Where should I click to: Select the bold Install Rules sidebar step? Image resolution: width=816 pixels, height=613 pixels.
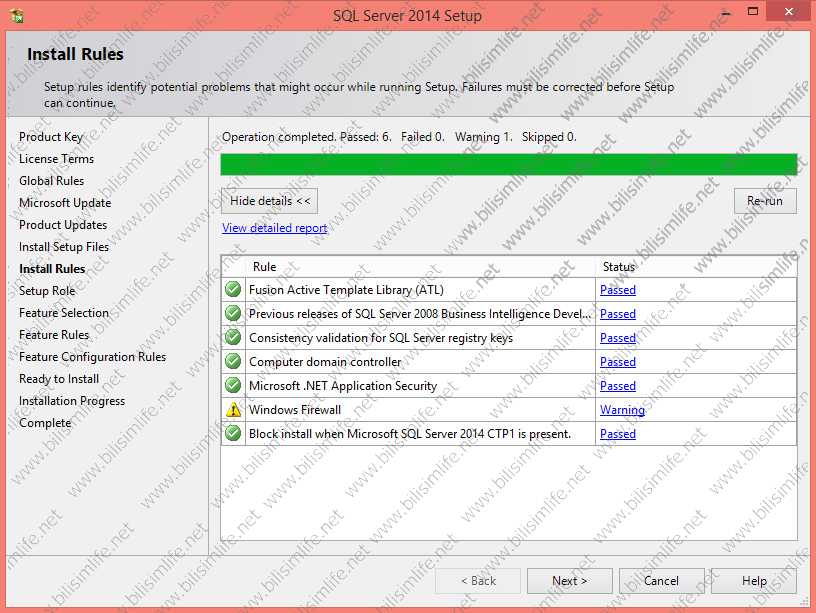point(52,269)
